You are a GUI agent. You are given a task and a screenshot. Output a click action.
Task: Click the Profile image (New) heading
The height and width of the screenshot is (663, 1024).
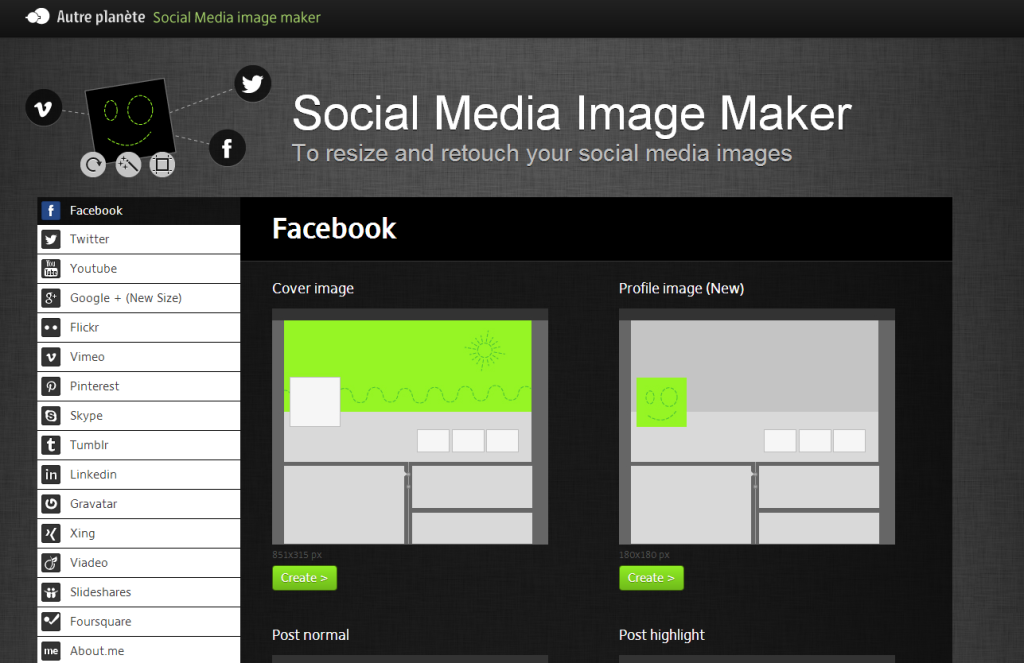681,288
